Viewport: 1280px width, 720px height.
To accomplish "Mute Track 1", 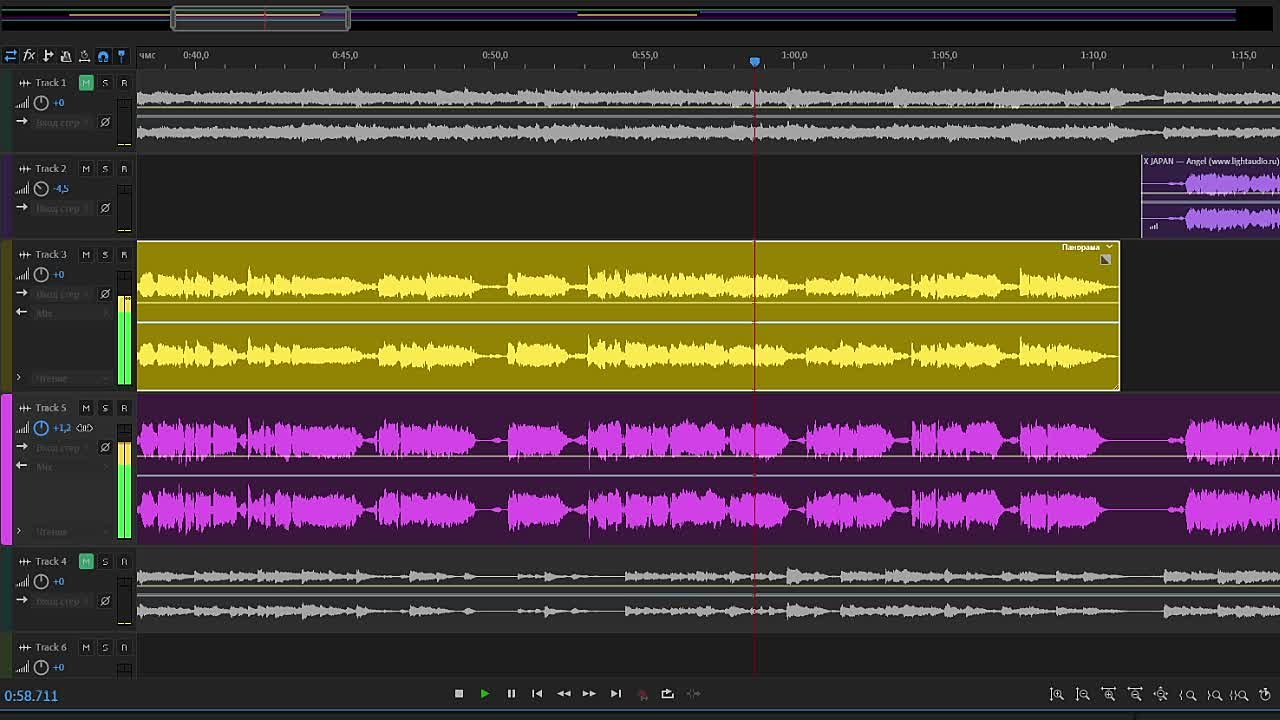I will point(86,83).
